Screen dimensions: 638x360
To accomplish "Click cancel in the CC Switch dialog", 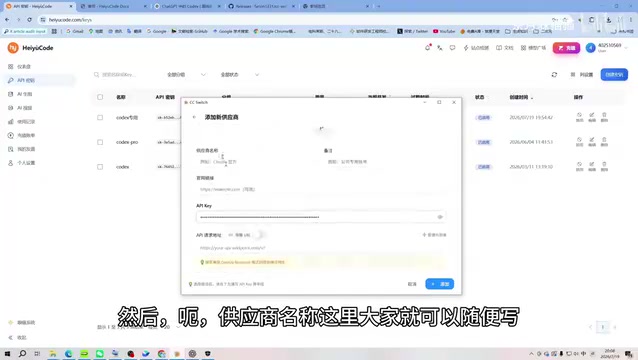I will pos(412,284).
